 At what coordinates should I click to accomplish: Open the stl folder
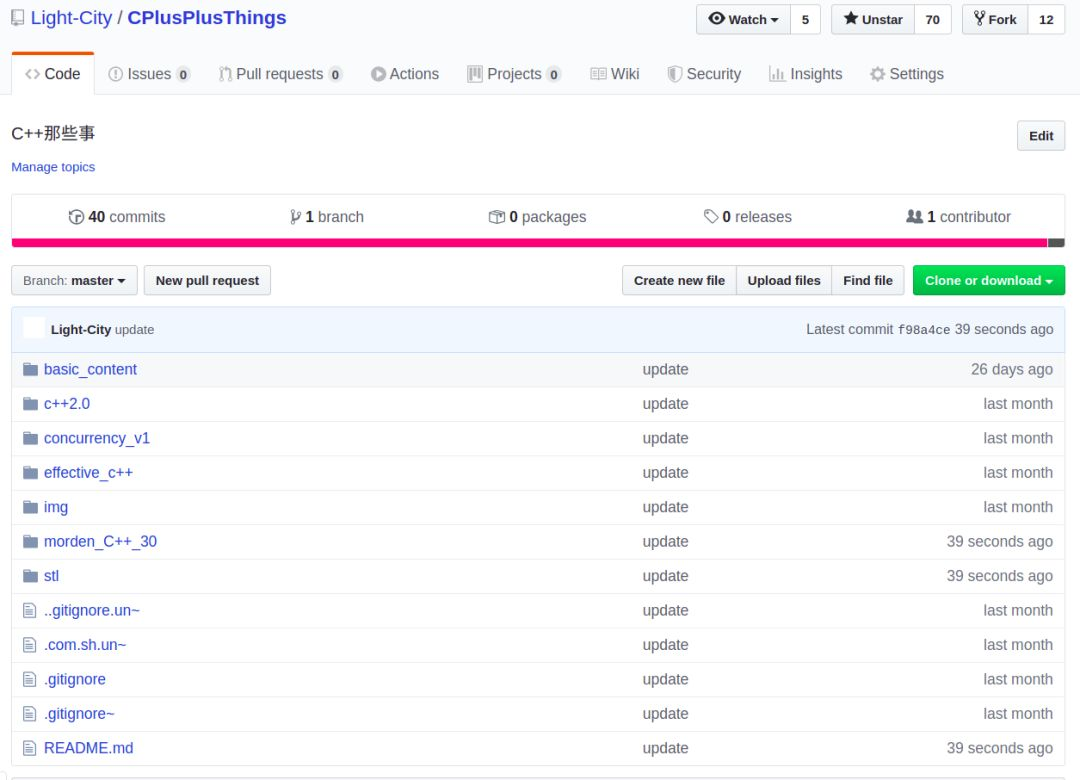coord(52,576)
